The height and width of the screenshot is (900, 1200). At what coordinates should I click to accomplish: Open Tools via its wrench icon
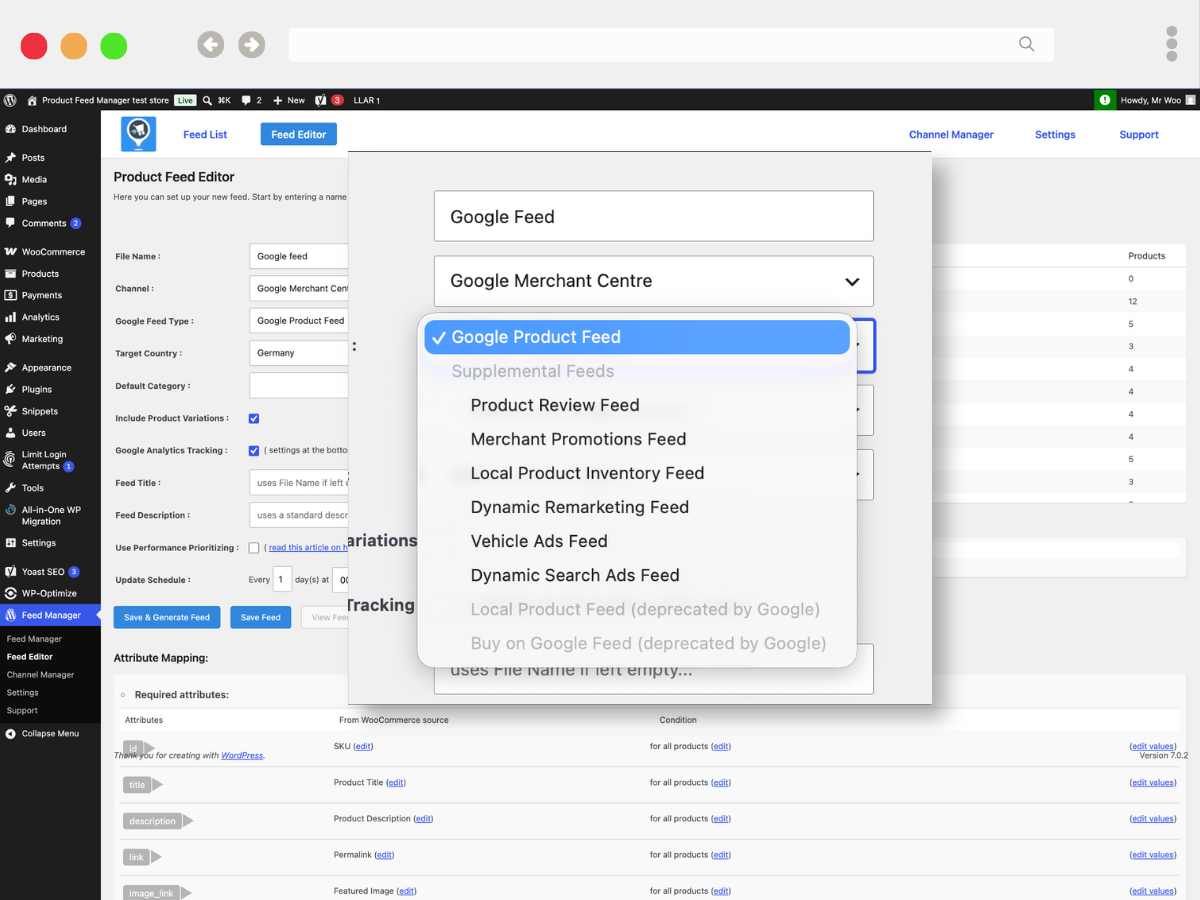(x=10, y=488)
